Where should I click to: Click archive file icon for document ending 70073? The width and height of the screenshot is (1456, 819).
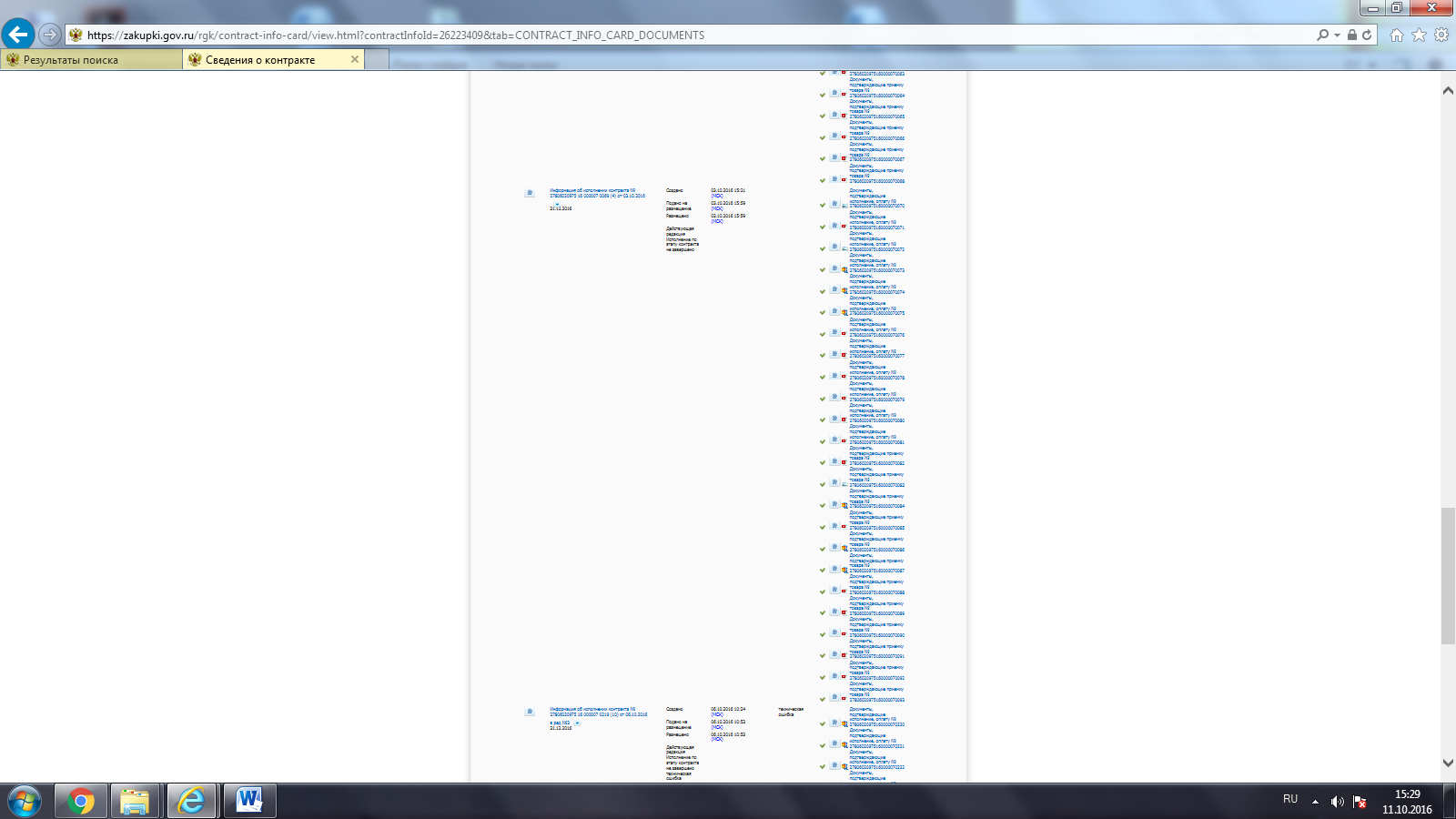coord(844,268)
